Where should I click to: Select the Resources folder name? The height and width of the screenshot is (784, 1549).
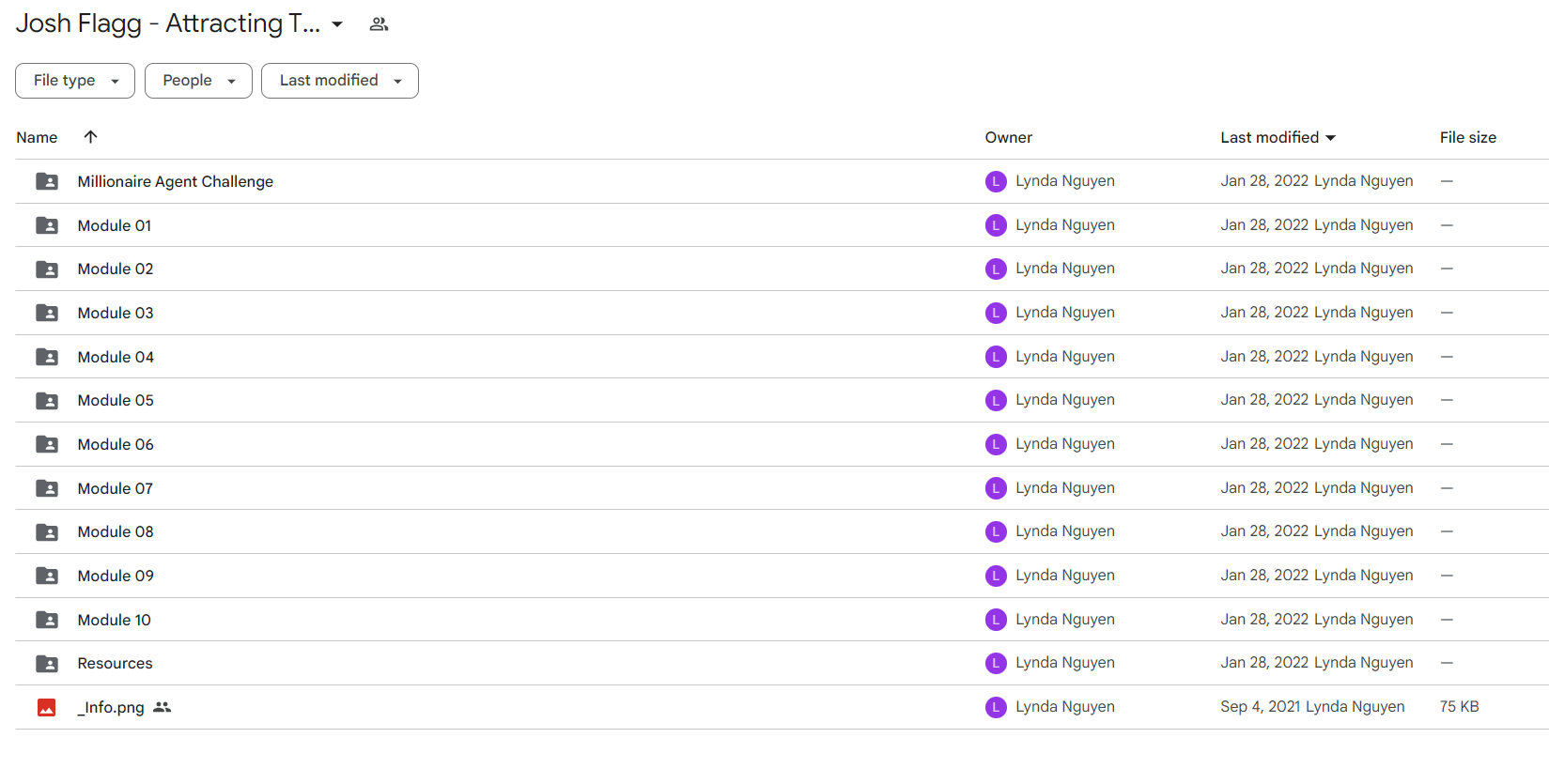click(x=115, y=664)
